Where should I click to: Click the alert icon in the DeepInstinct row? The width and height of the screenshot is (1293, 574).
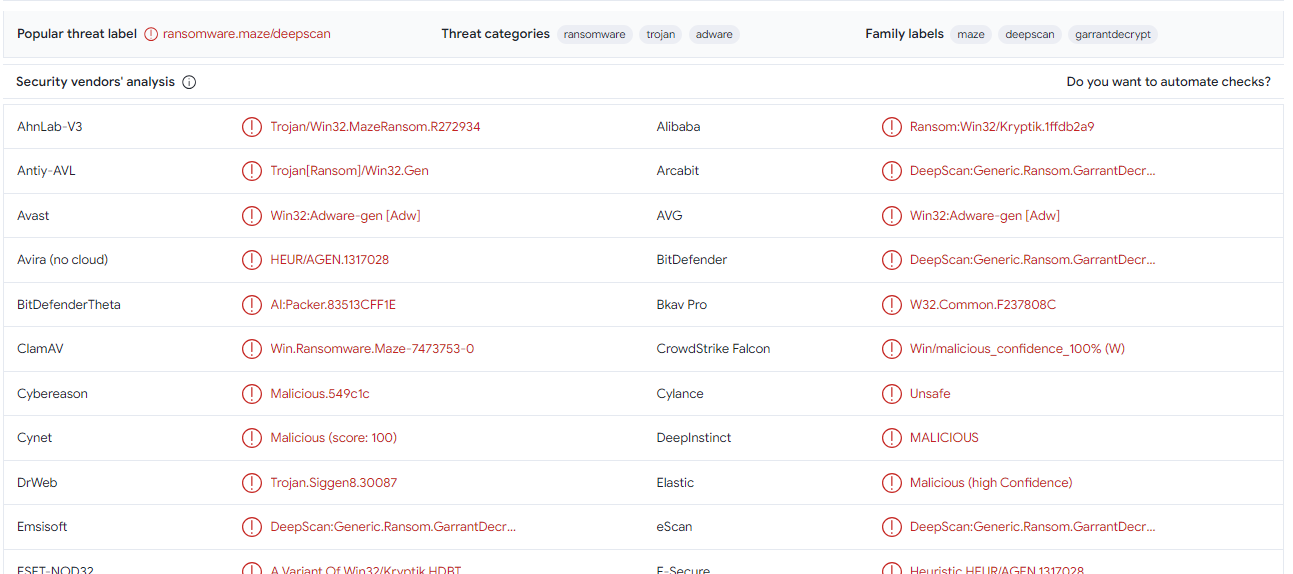[891, 438]
